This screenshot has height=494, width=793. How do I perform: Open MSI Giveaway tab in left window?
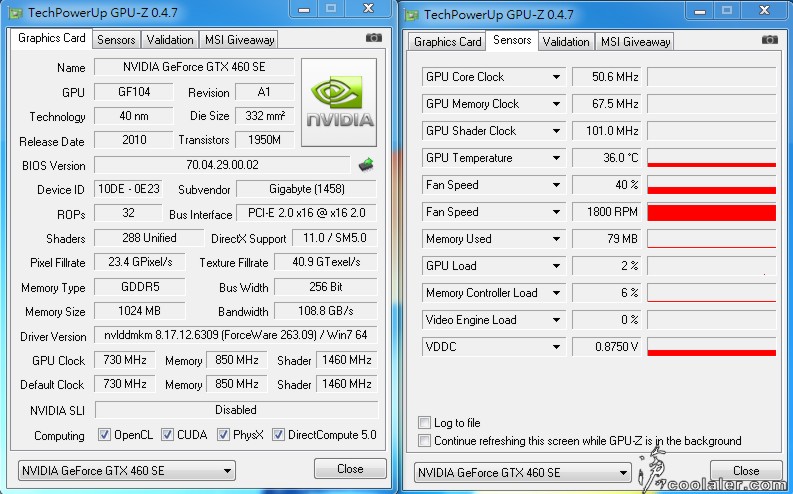pyautogui.click(x=239, y=39)
